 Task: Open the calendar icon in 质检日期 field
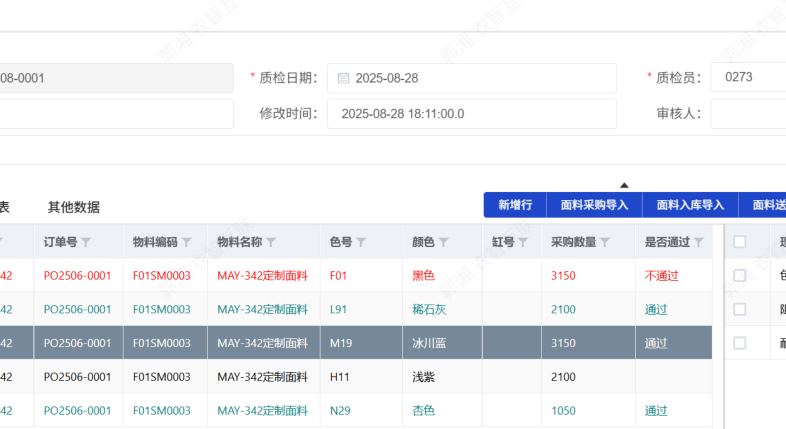(x=343, y=78)
